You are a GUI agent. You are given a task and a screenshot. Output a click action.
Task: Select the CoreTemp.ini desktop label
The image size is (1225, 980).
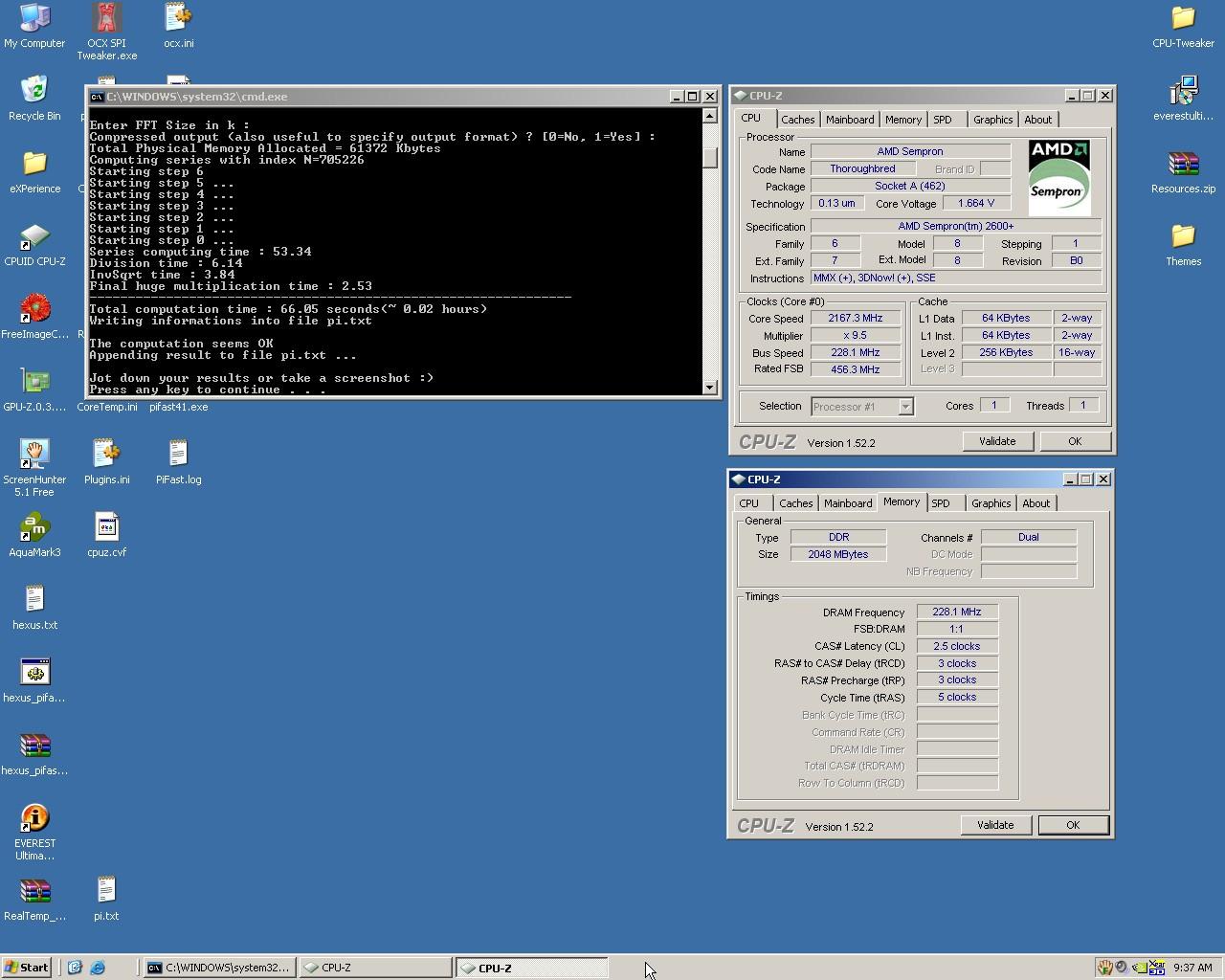click(x=106, y=407)
